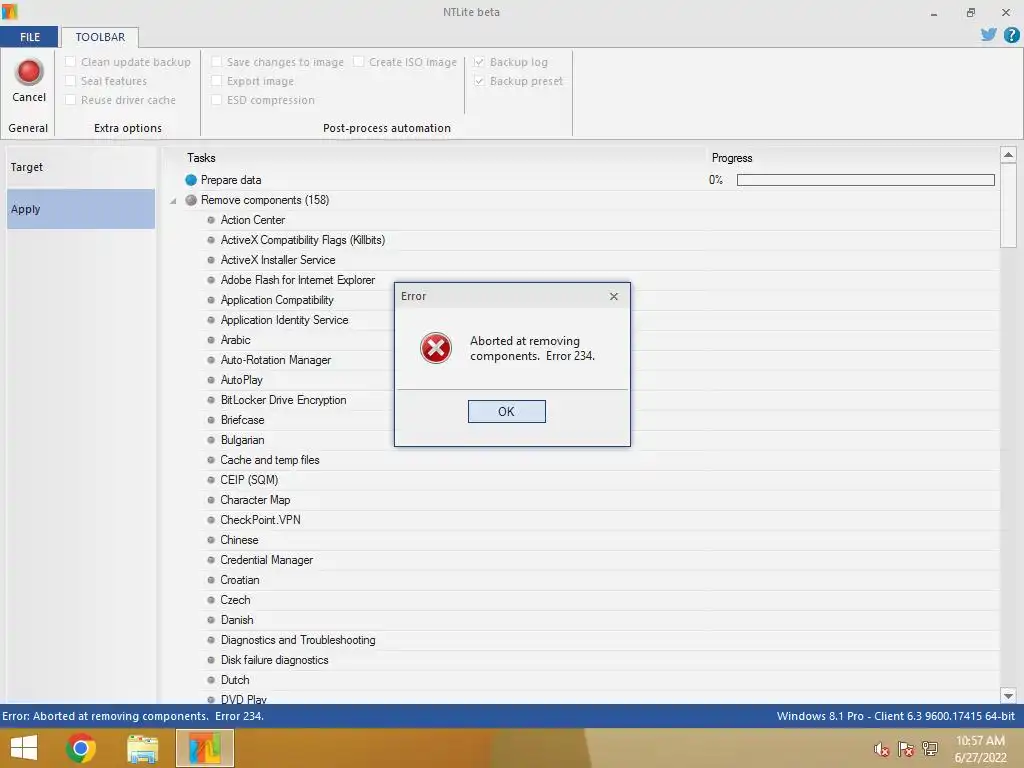Click the blue status dot beside Prepare data

(191, 180)
